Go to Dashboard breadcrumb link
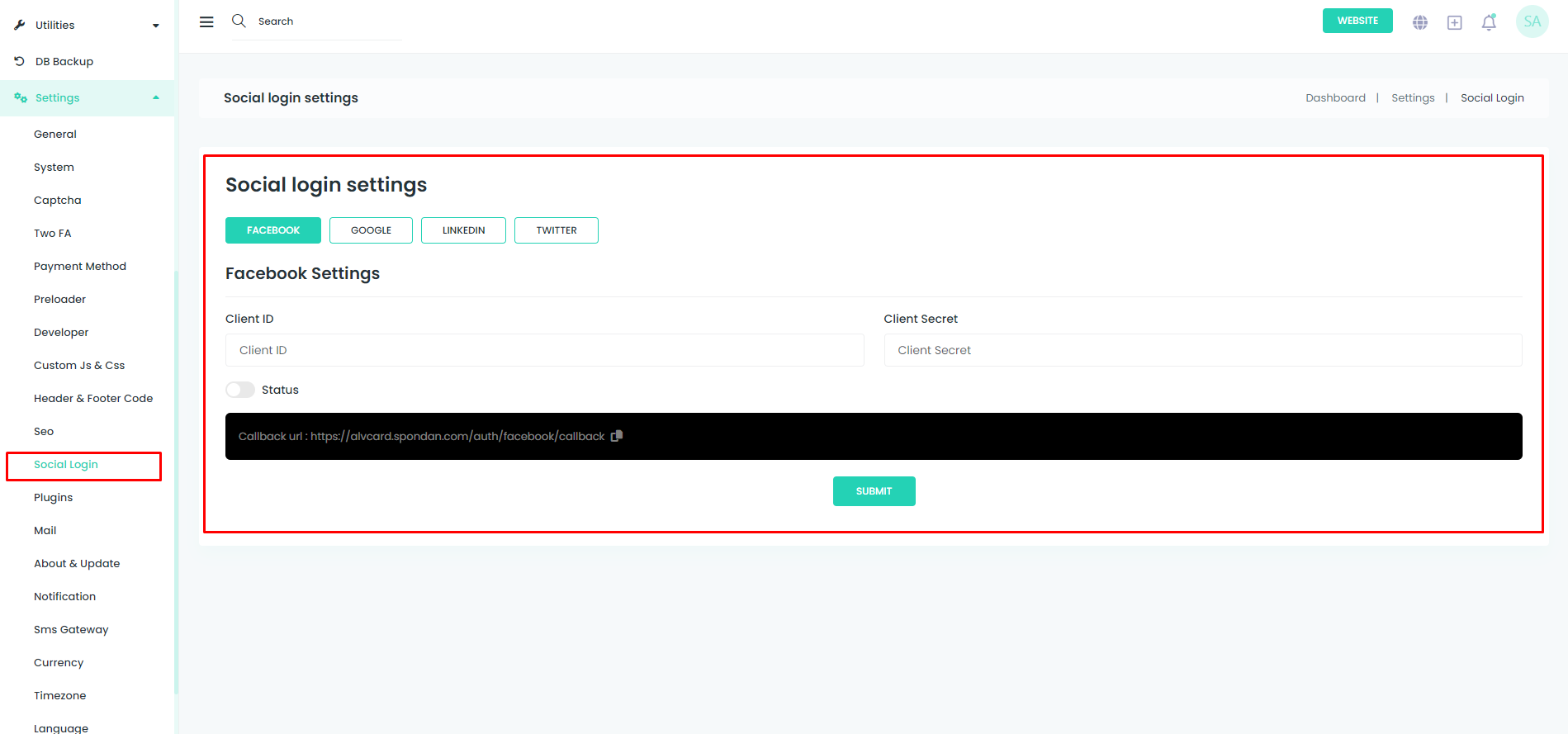Screen dimensions: 1568x734 pos(1335,97)
